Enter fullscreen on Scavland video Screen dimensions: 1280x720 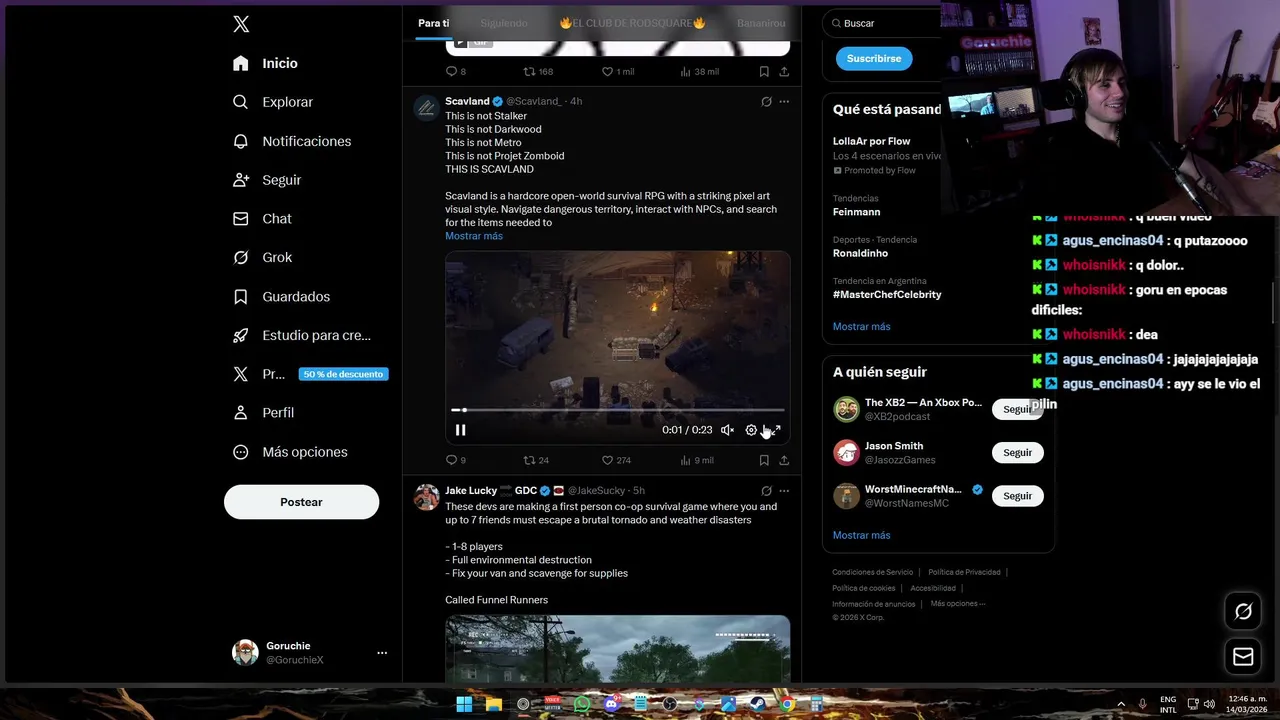(775, 430)
